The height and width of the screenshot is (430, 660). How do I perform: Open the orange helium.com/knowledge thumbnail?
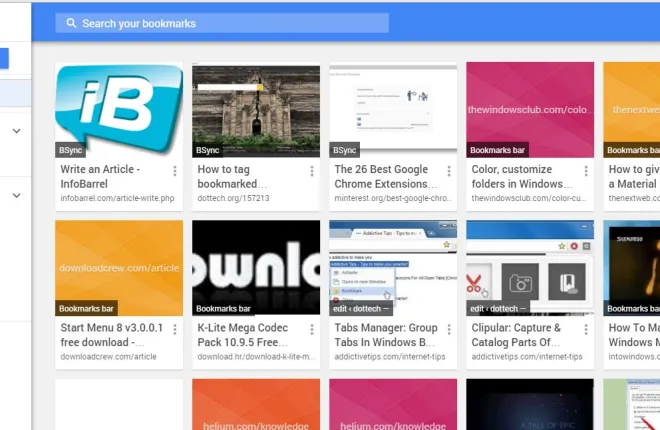pos(256,404)
